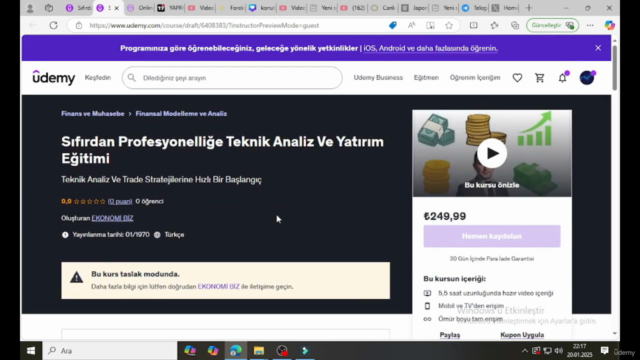Switch to the Canlı browser tab
Screen dimensions: 640x360
pos(383,8)
